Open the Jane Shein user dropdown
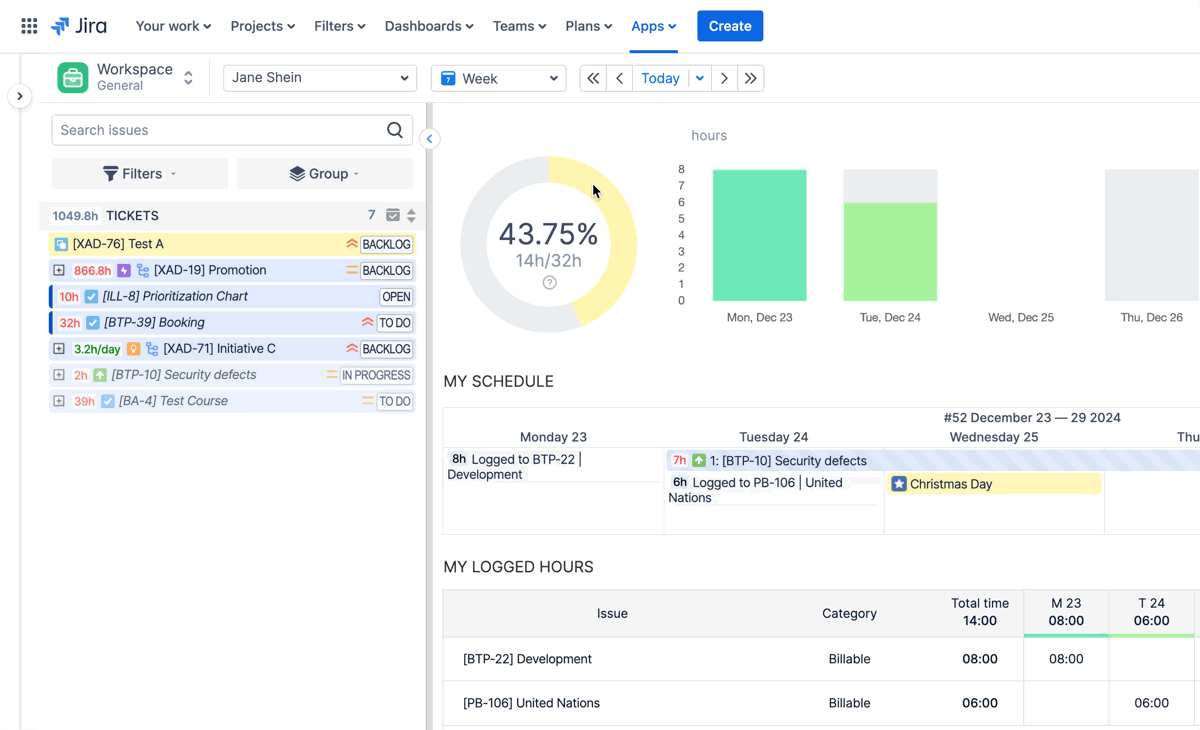 point(320,78)
